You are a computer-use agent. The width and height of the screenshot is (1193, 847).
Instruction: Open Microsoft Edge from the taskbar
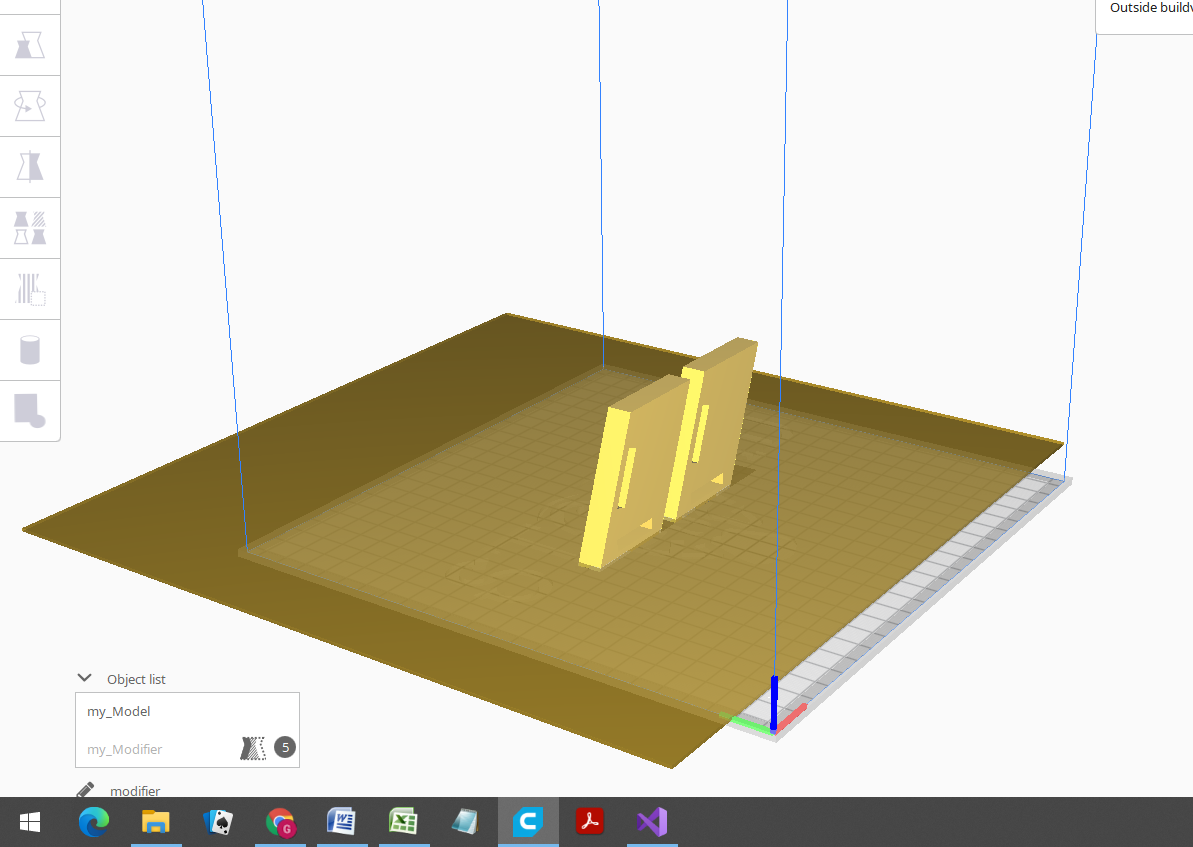[x=94, y=822]
